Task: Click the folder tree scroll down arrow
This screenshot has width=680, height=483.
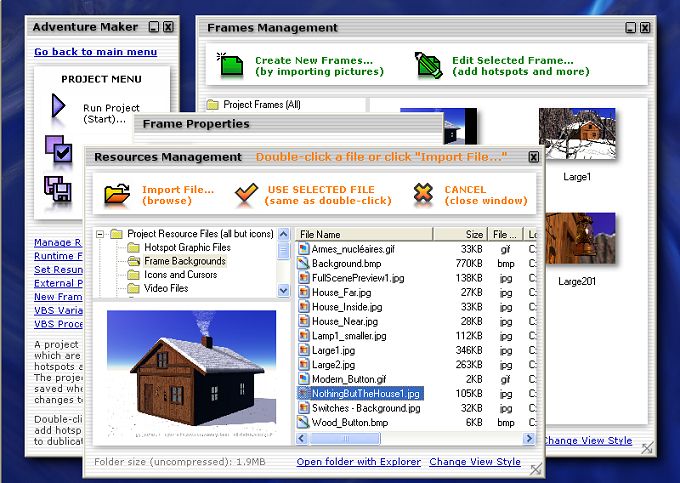Action: (x=283, y=290)
